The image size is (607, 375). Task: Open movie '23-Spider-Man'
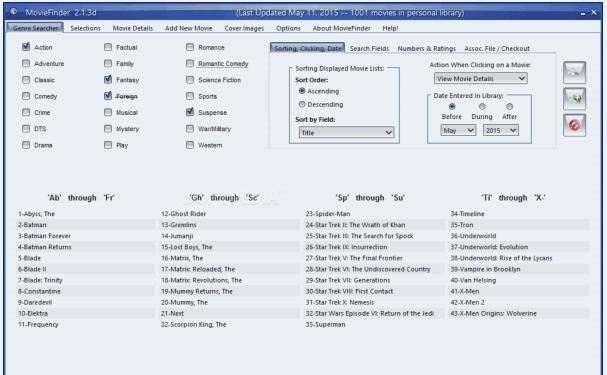[x=328, y=214]
